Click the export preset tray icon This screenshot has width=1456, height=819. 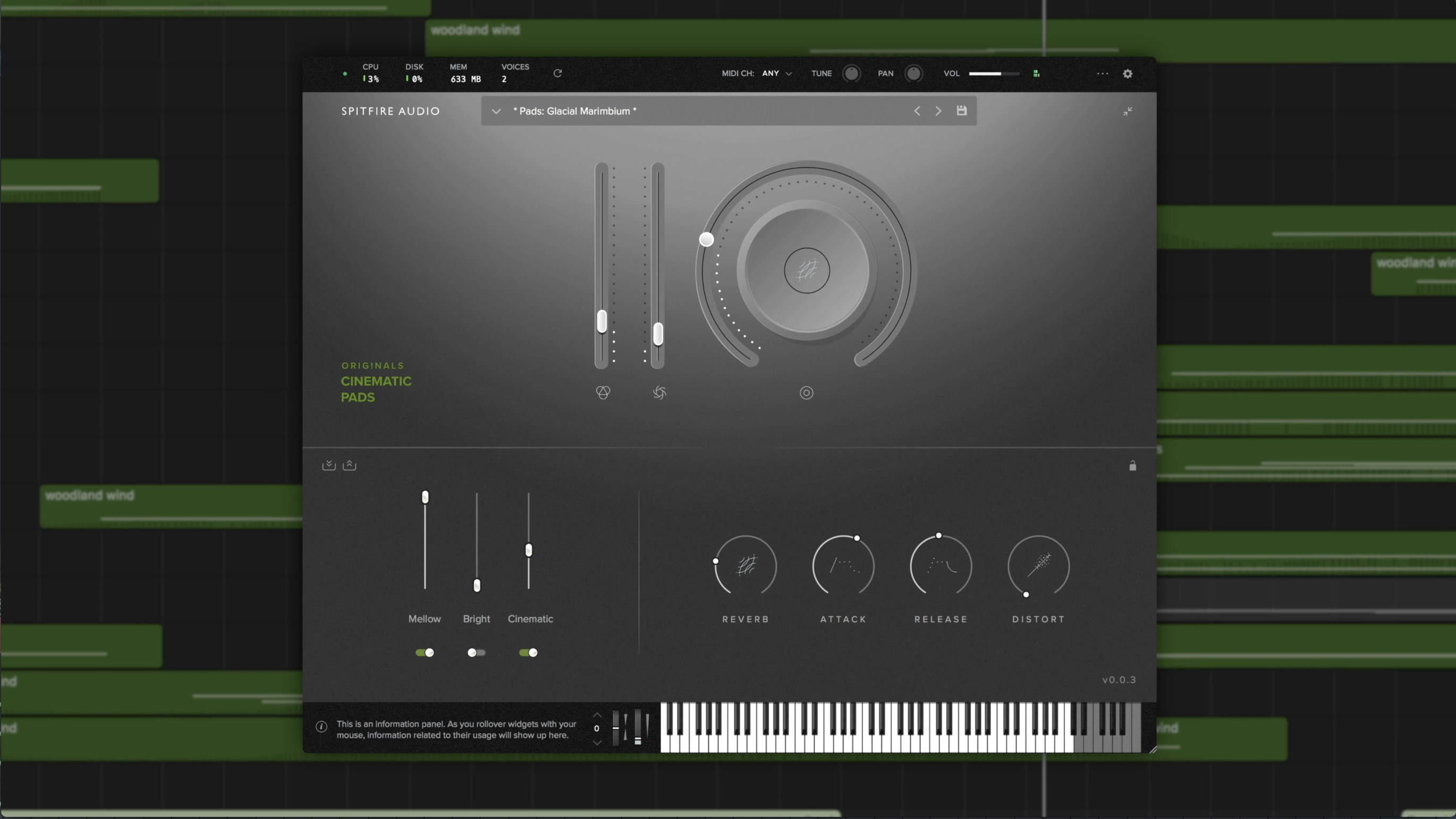[349, 465]
